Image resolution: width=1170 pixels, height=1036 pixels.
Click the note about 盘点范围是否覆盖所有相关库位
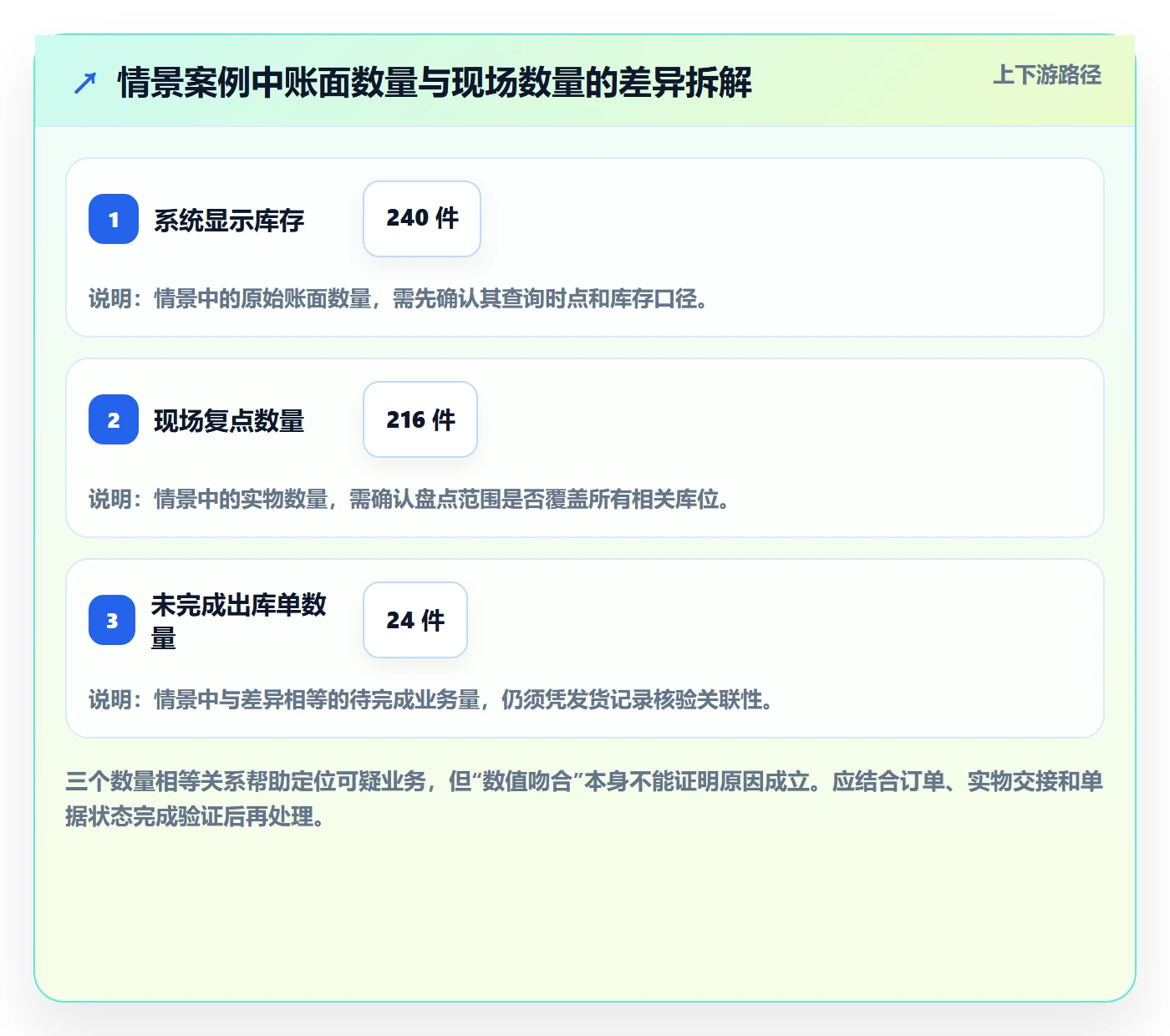[410, 500]
